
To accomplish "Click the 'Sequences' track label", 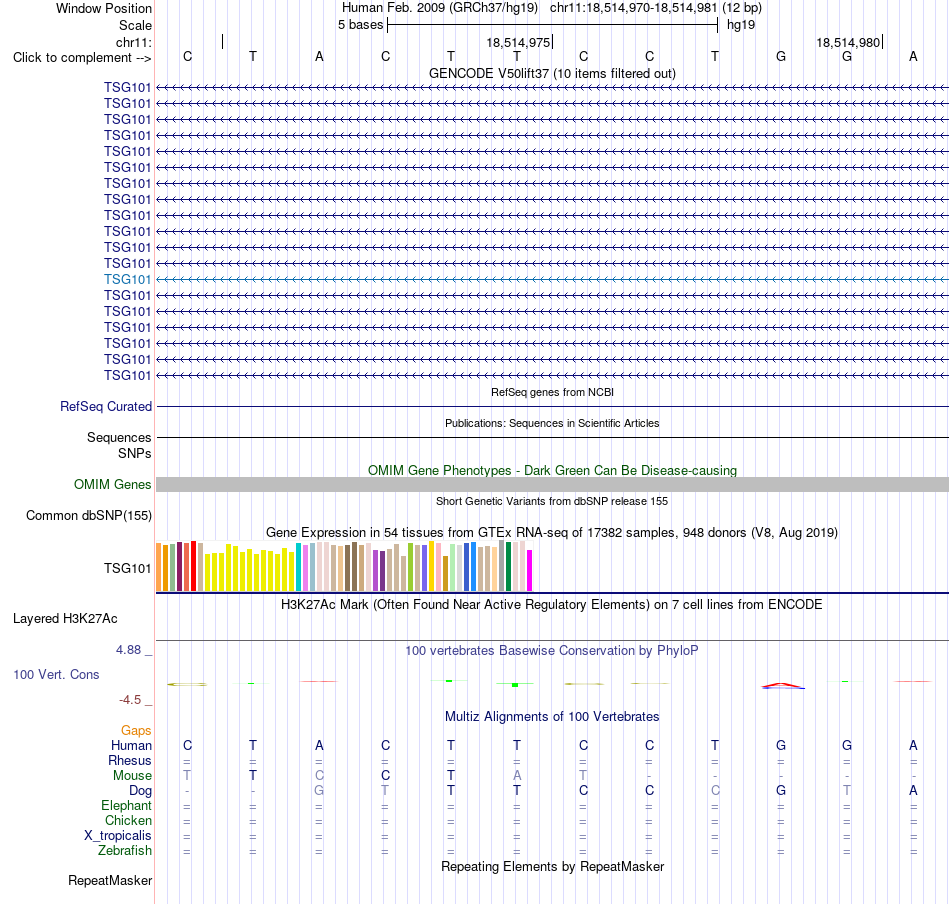I will [x=119, y=437].
